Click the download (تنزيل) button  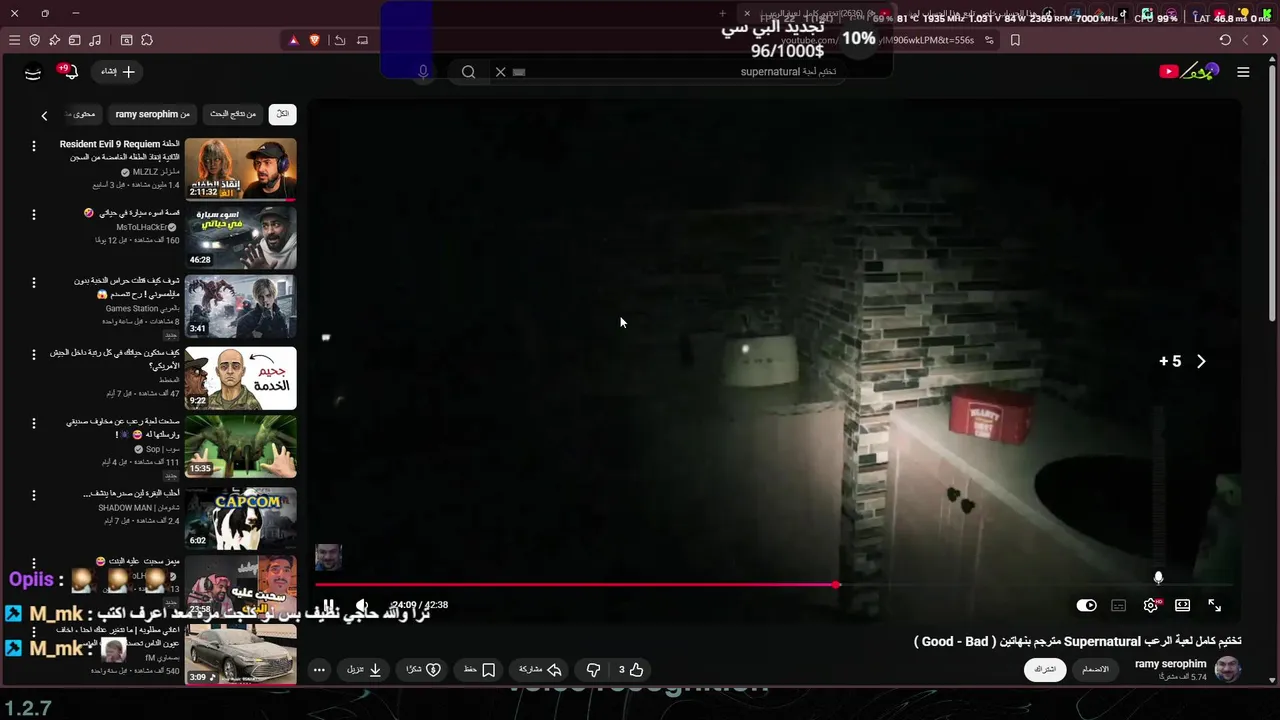click(365, 670)
